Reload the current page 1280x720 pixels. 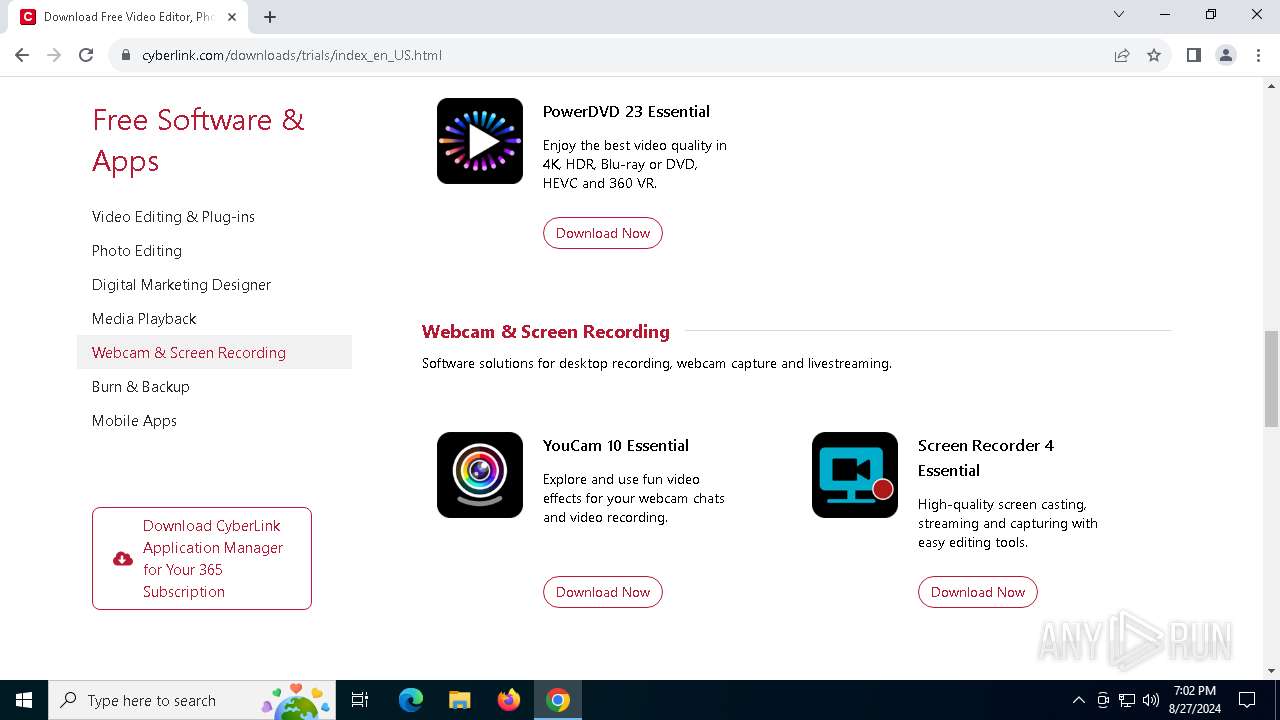(x=86, y=55)
